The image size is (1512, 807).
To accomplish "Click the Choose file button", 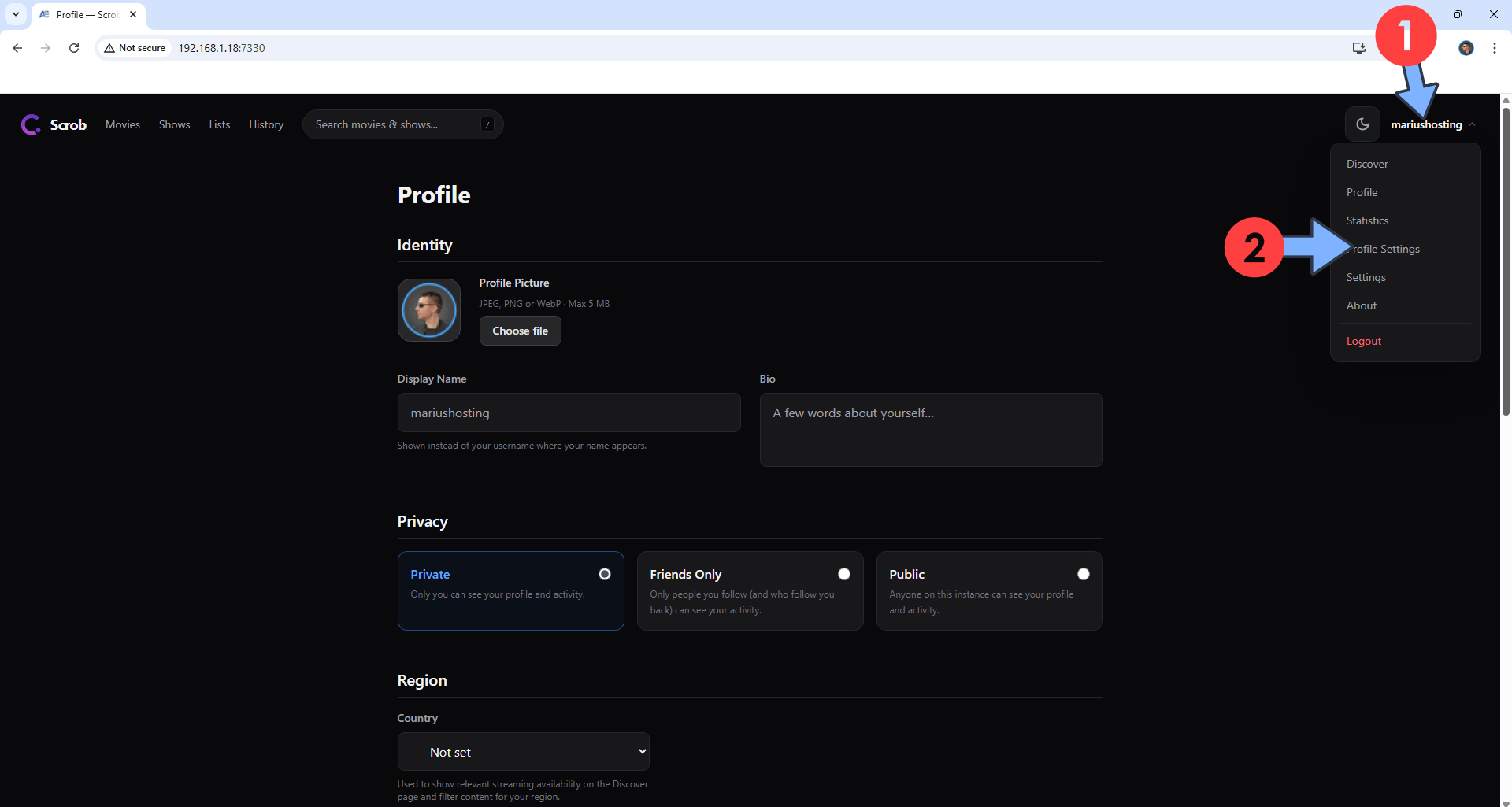I will [x=520, y=331].
